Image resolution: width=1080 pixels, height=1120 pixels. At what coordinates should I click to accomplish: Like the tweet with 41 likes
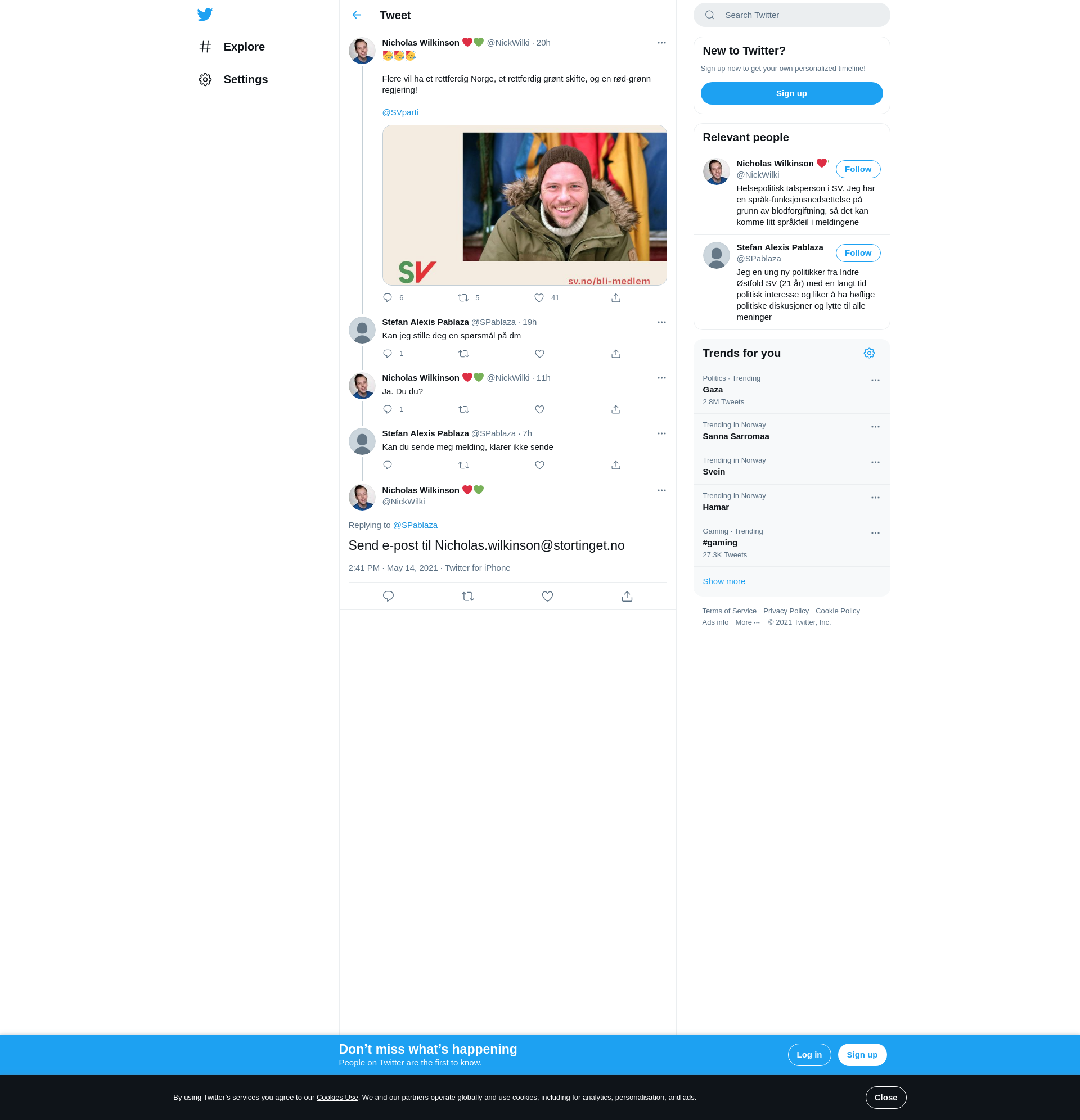[x=539, y=298]
